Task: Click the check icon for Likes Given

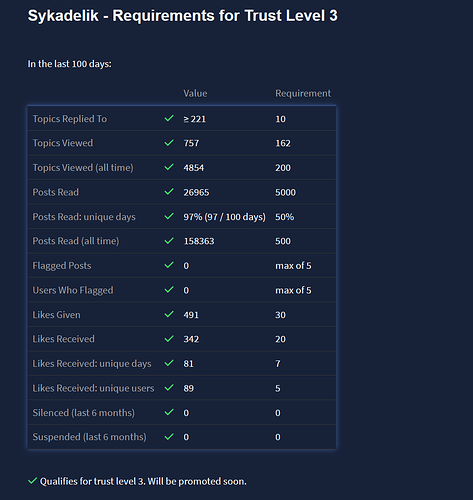Action: pos(169,314)
